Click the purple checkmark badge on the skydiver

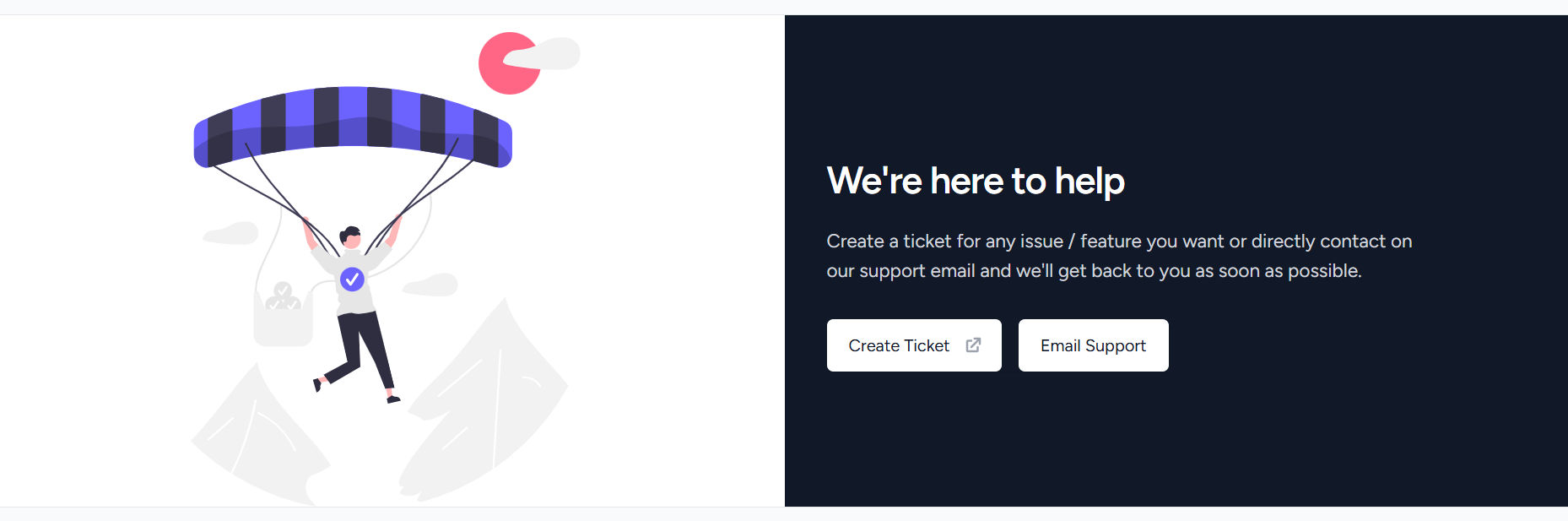tap(352, 279)
